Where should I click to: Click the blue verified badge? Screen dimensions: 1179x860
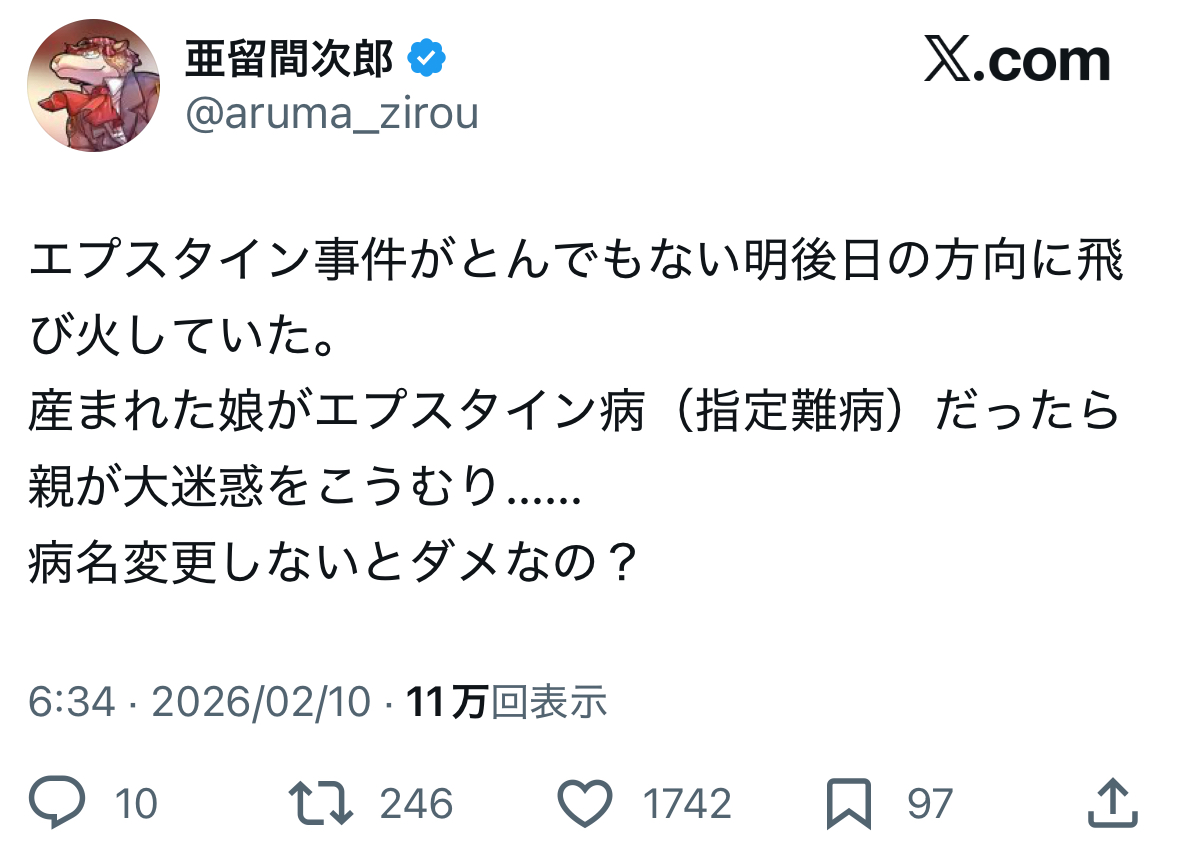[425, 62]
